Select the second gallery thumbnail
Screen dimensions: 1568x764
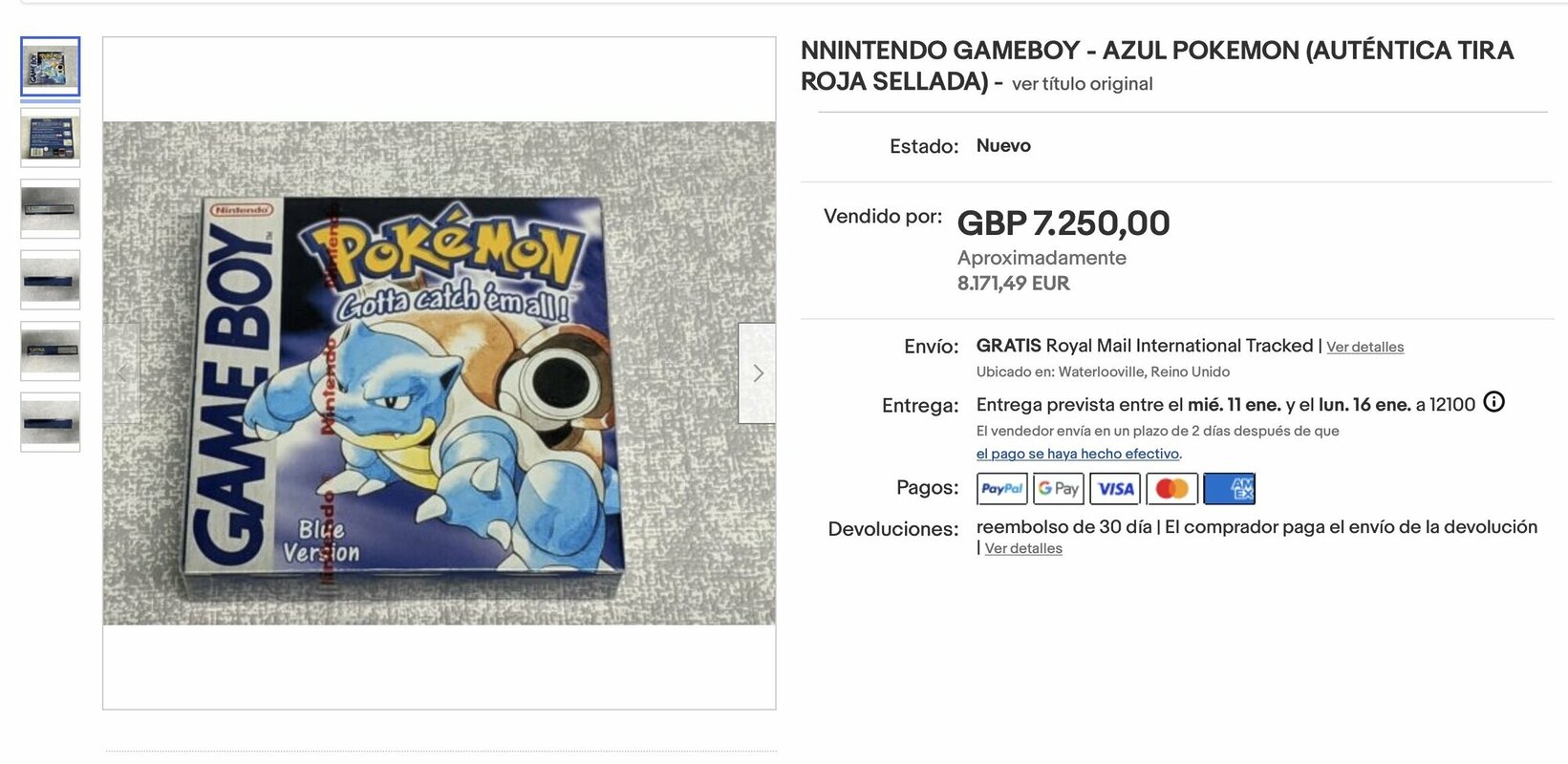click(x=50, y=138)
